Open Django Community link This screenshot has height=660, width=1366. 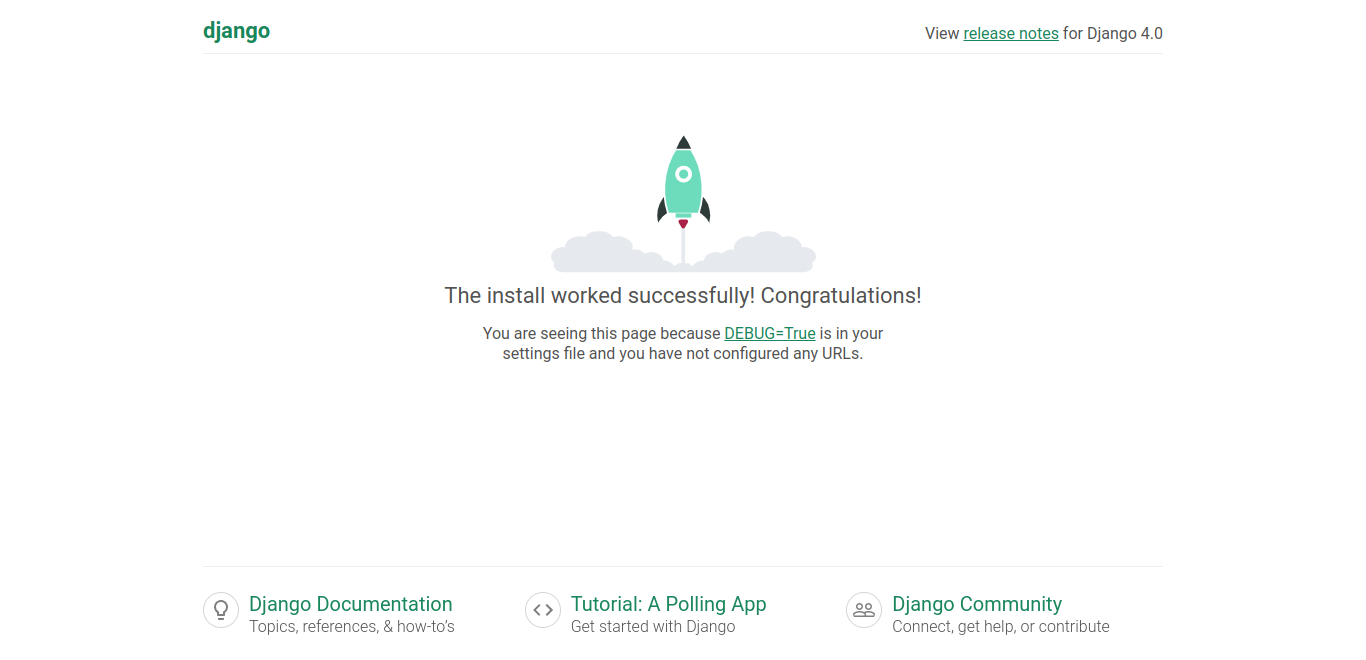(977, 604)
